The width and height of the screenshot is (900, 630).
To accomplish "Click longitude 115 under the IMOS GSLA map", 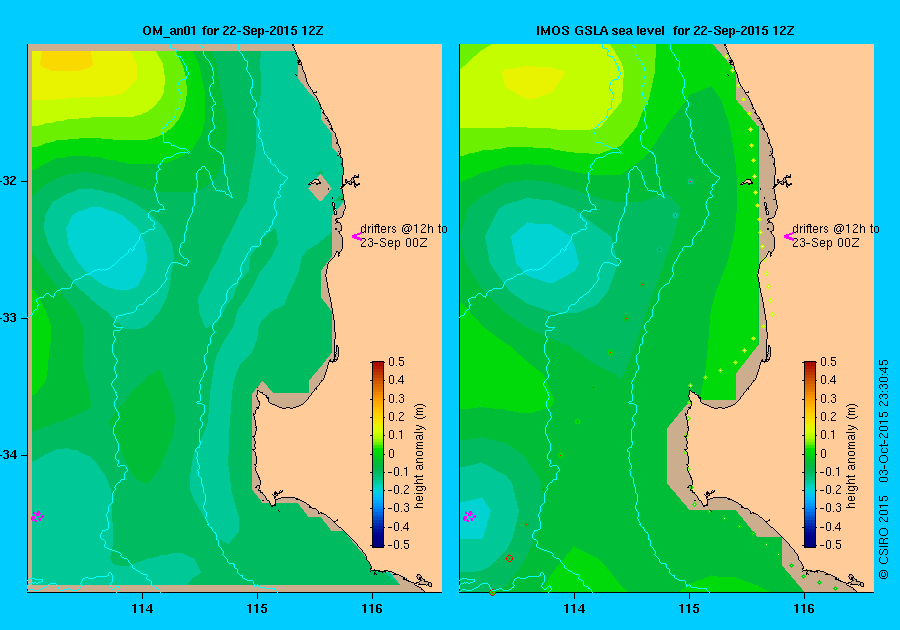I will pyautogui.click(x=689, y=609).
